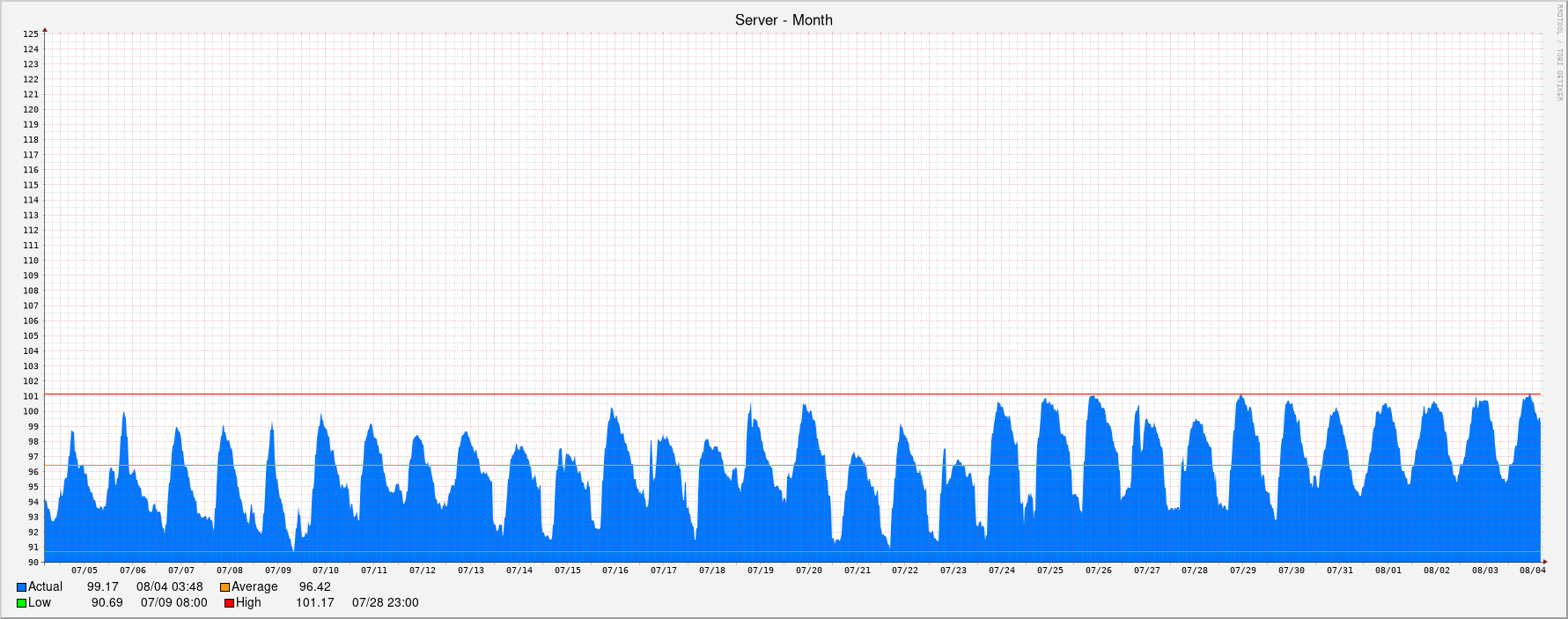
Task: Click the blue Actual legend swatch
Action: pos(21,587)
